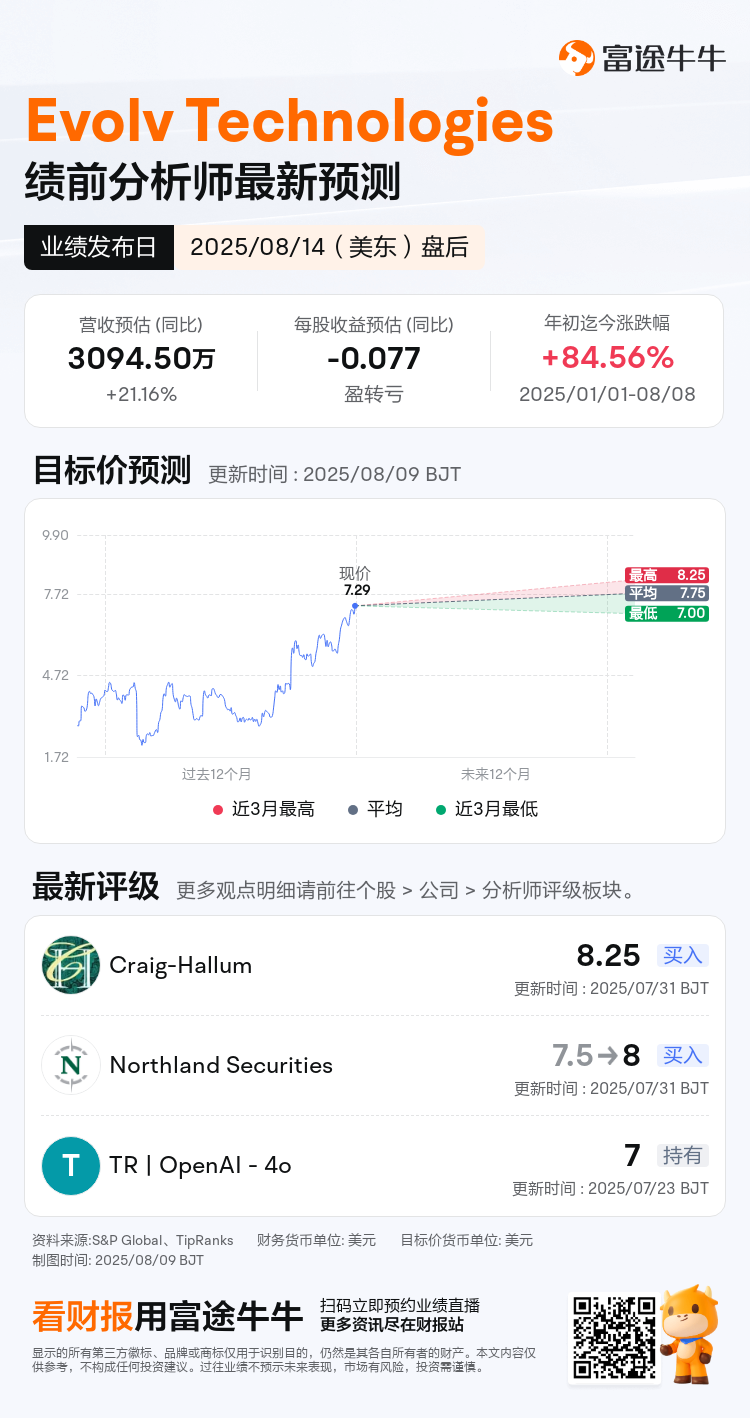Tap the Craig-Hallum firm logo
The width and height of the screenshot is (750, 1418).
pos(71,965)
